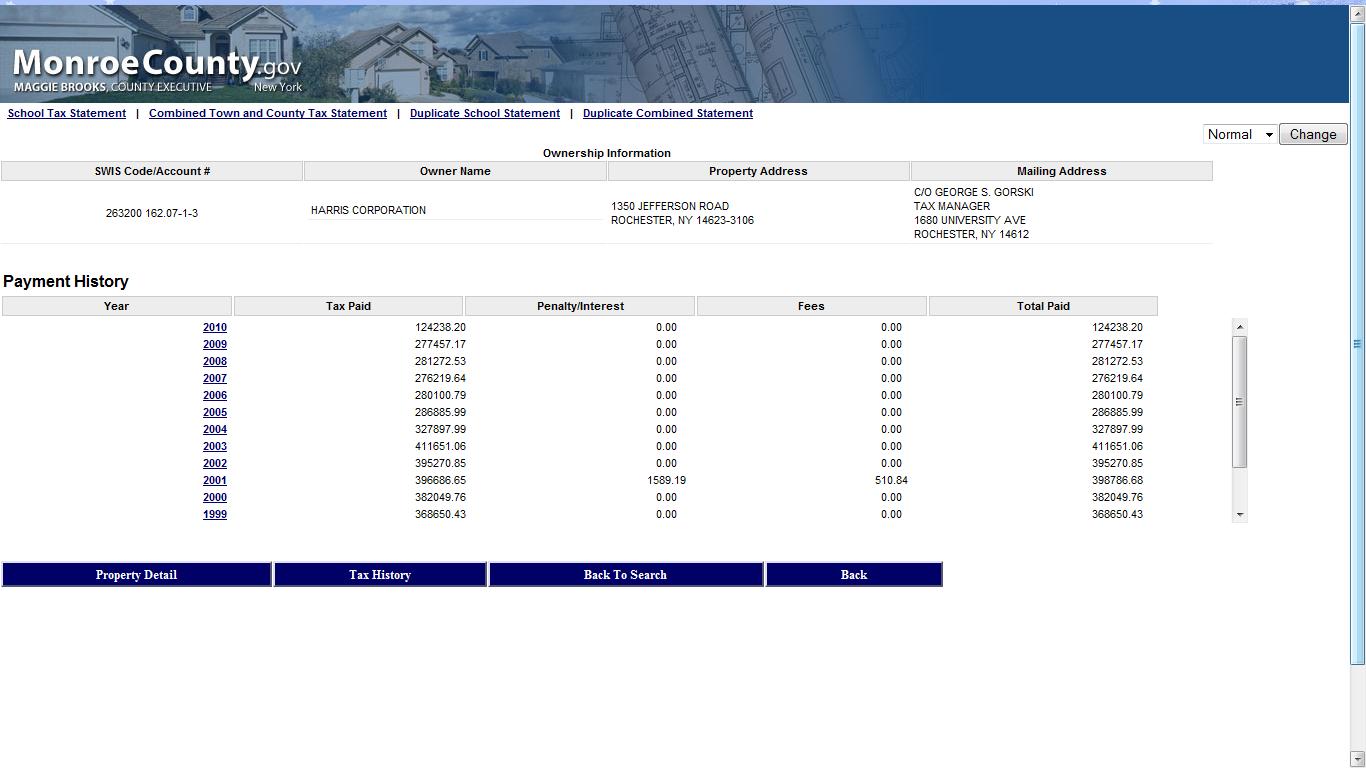Open the Property Detail view
Viewport: 1366px width, 768px height.
click(136, 574)
